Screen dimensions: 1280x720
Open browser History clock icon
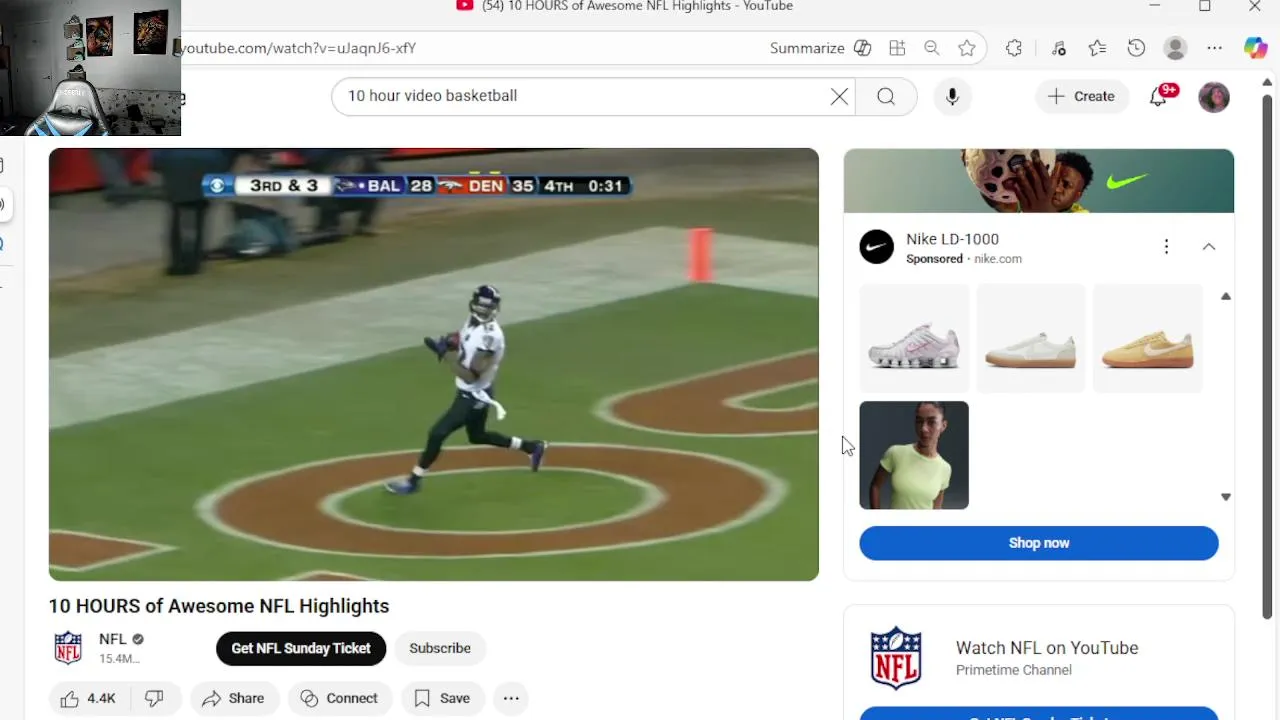coord(1136,48)
